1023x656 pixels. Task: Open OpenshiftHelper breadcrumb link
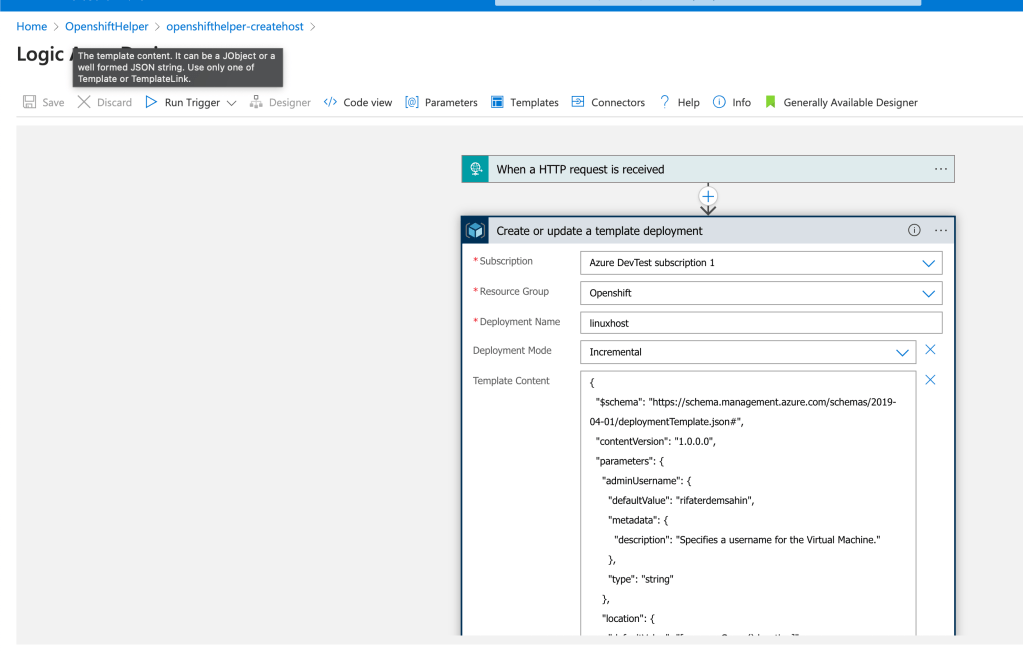click(x=106, y=27)
